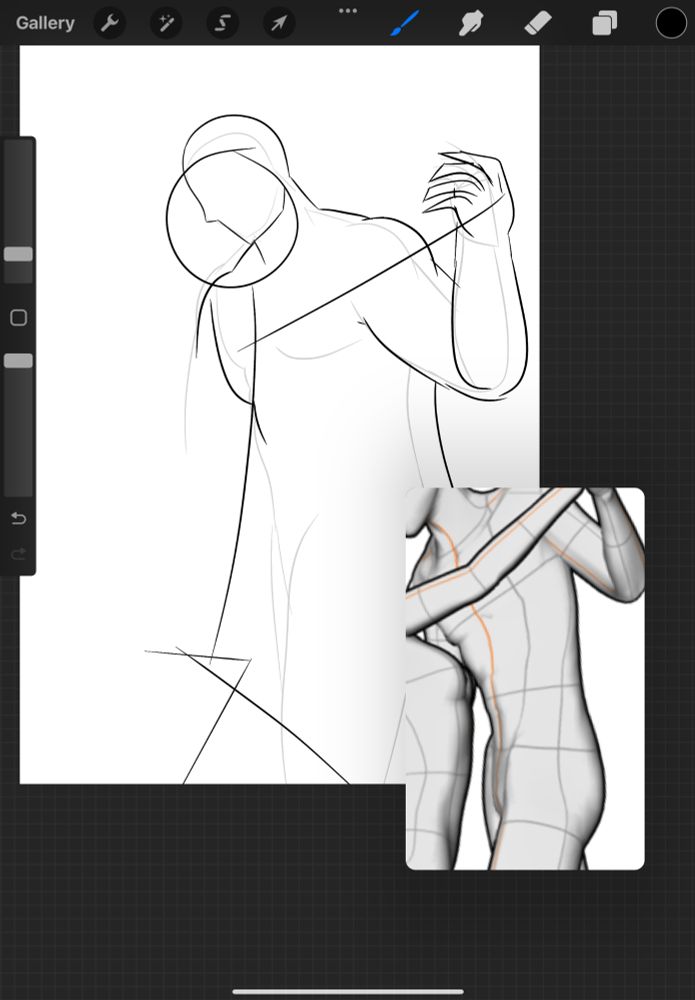
Task: Open the Adjustments magic wand menu
Action: click(x=166, y=24)
